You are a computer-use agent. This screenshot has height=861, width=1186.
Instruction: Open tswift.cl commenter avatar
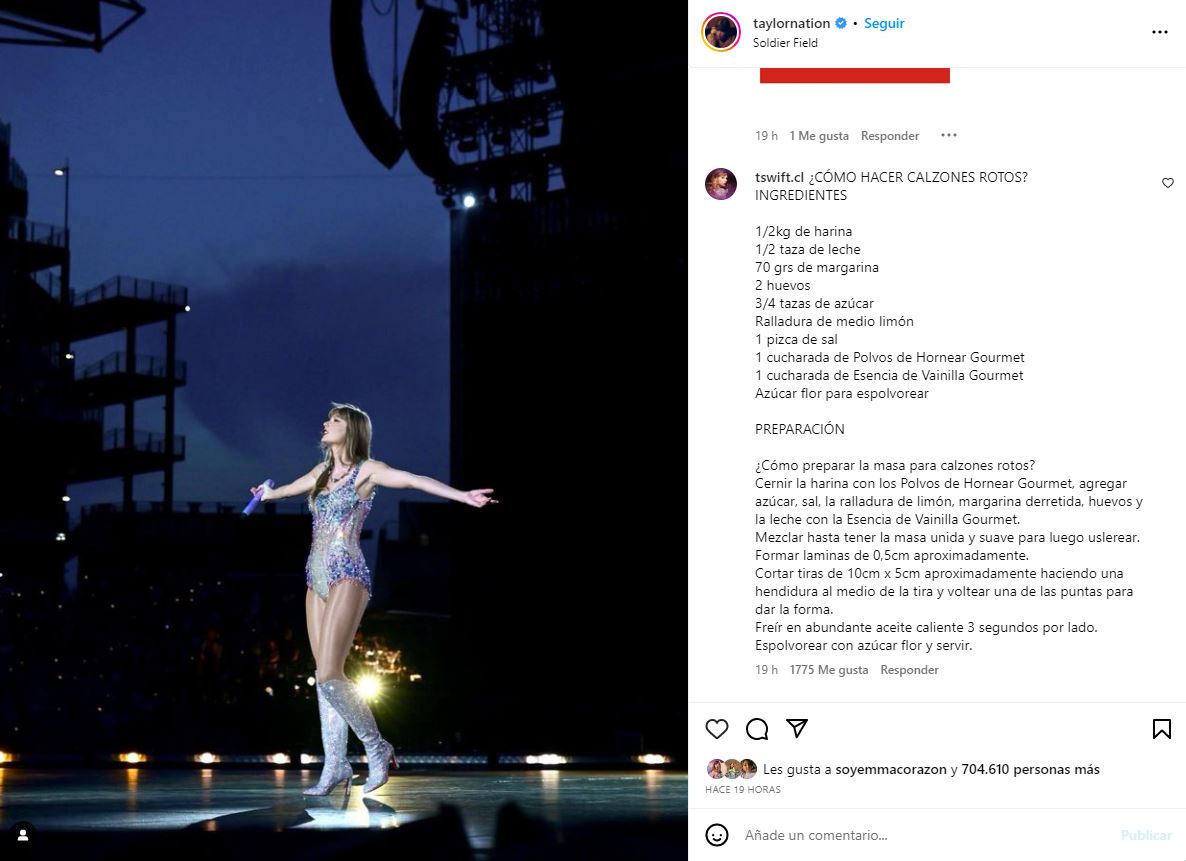pos(721,184)
